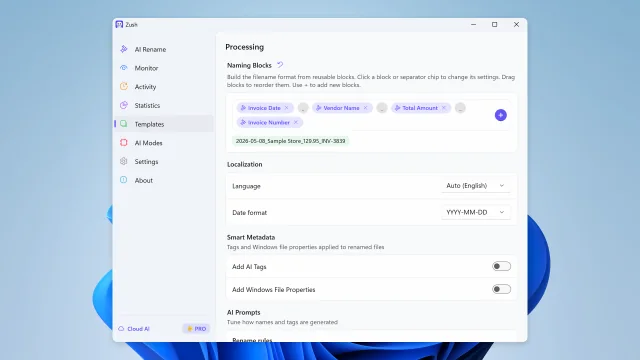Click the About info icon
The image size is (640, 360).
(x=124, y=180)
